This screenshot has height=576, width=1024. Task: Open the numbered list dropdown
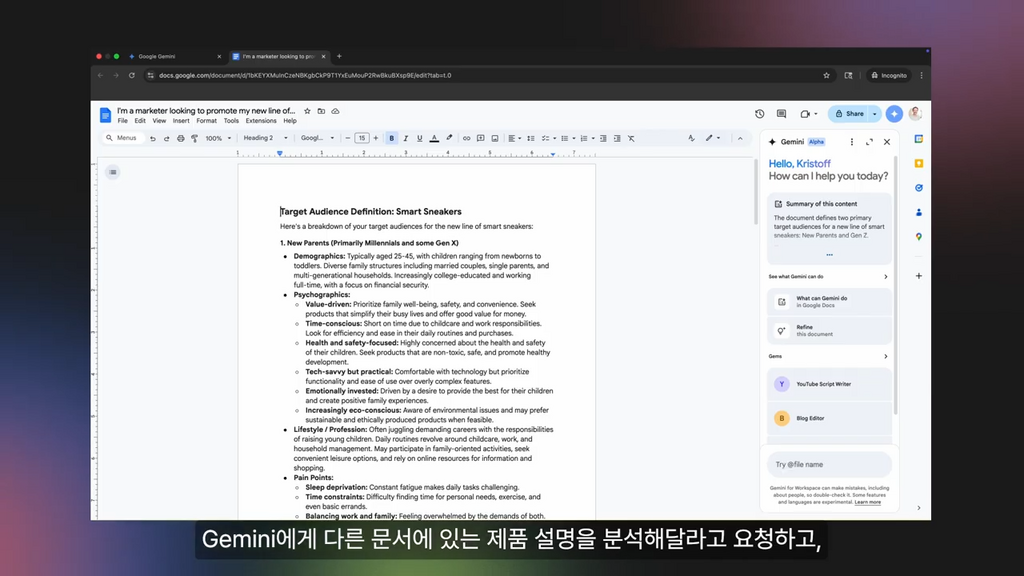[x=587, y=138]
